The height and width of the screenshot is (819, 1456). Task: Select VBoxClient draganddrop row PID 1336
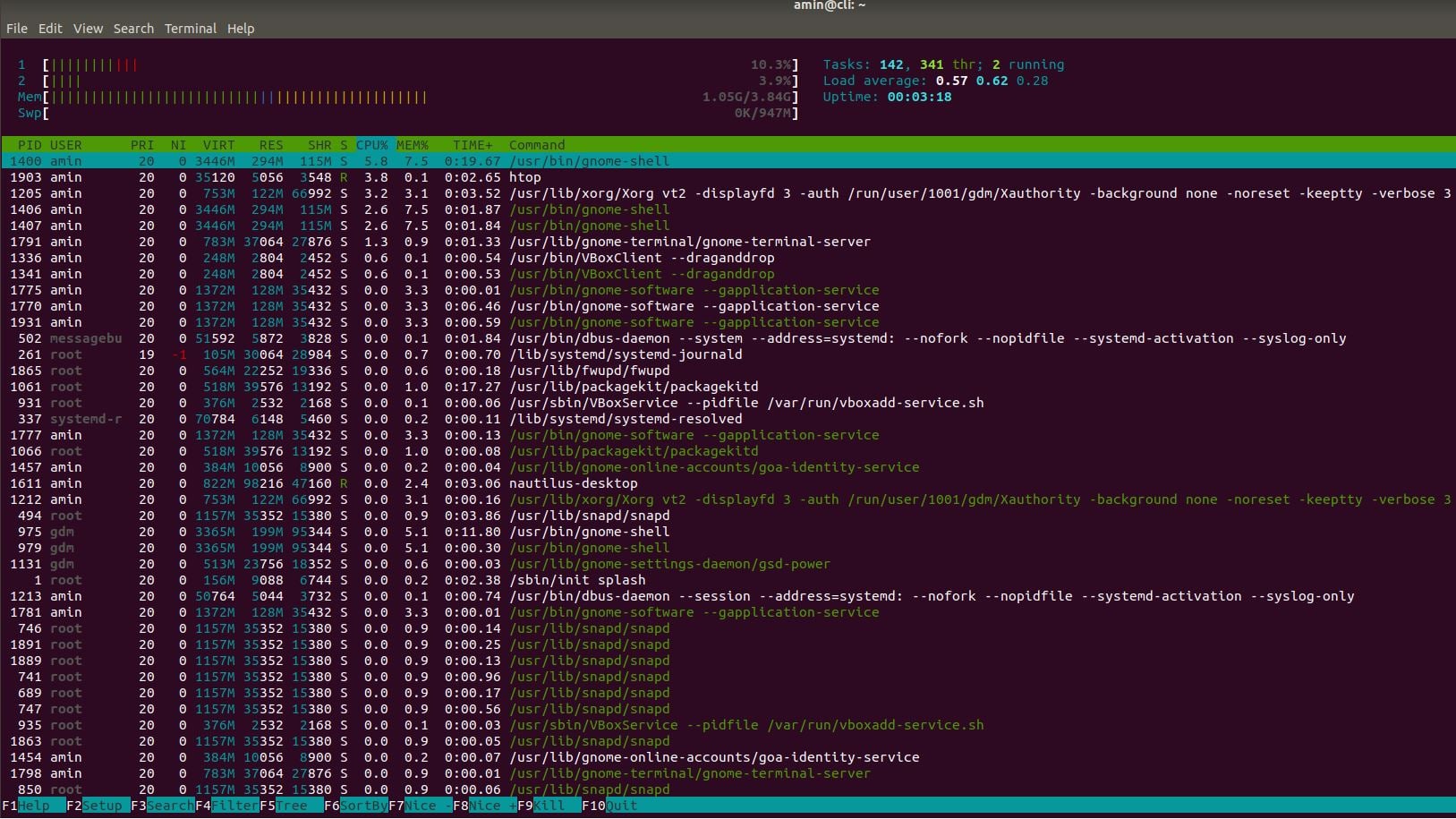(728, 258)
